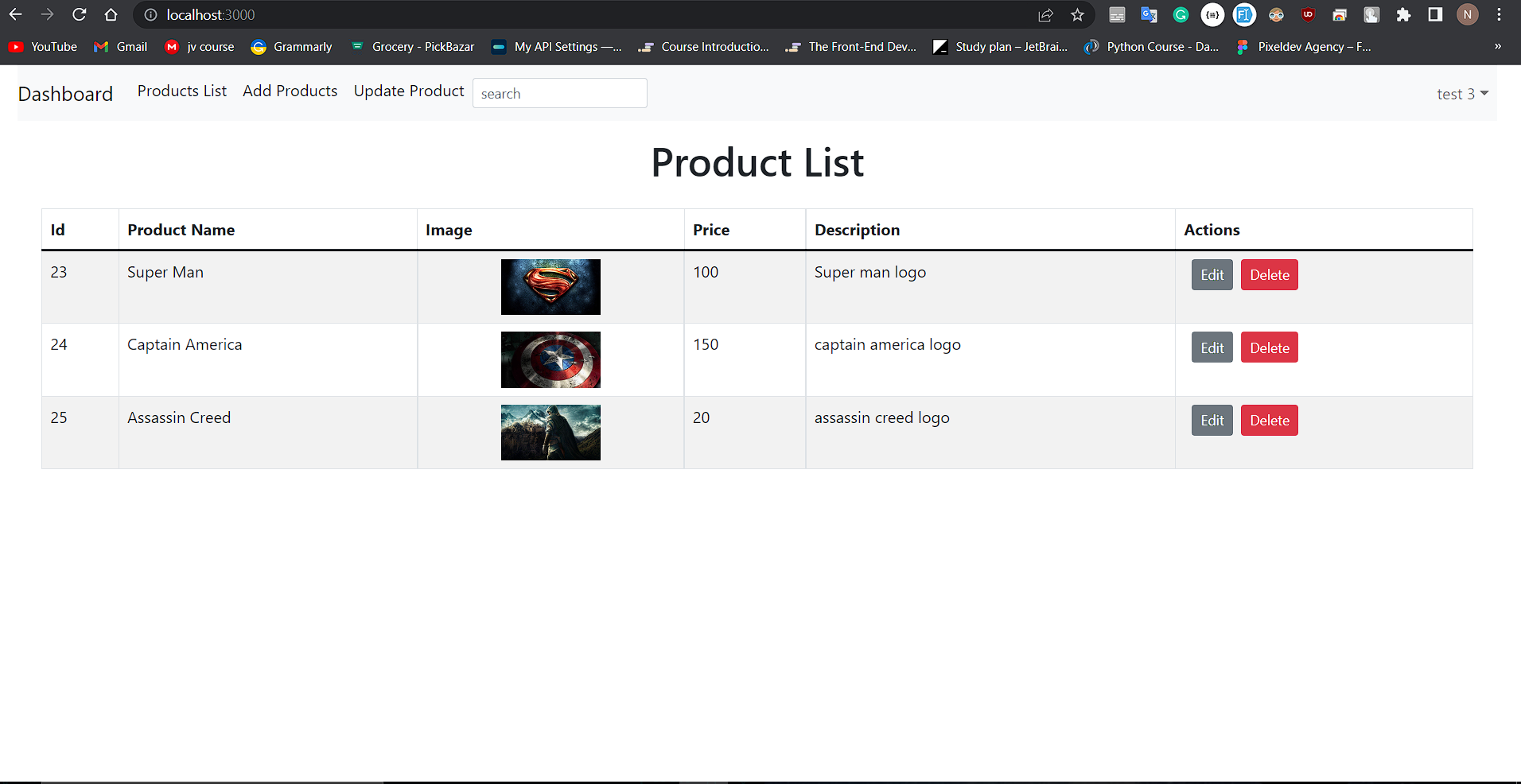Viewport: 1521px width, 784px height.
Task: Open the Gmail bookmark
Action: [120, 46]
